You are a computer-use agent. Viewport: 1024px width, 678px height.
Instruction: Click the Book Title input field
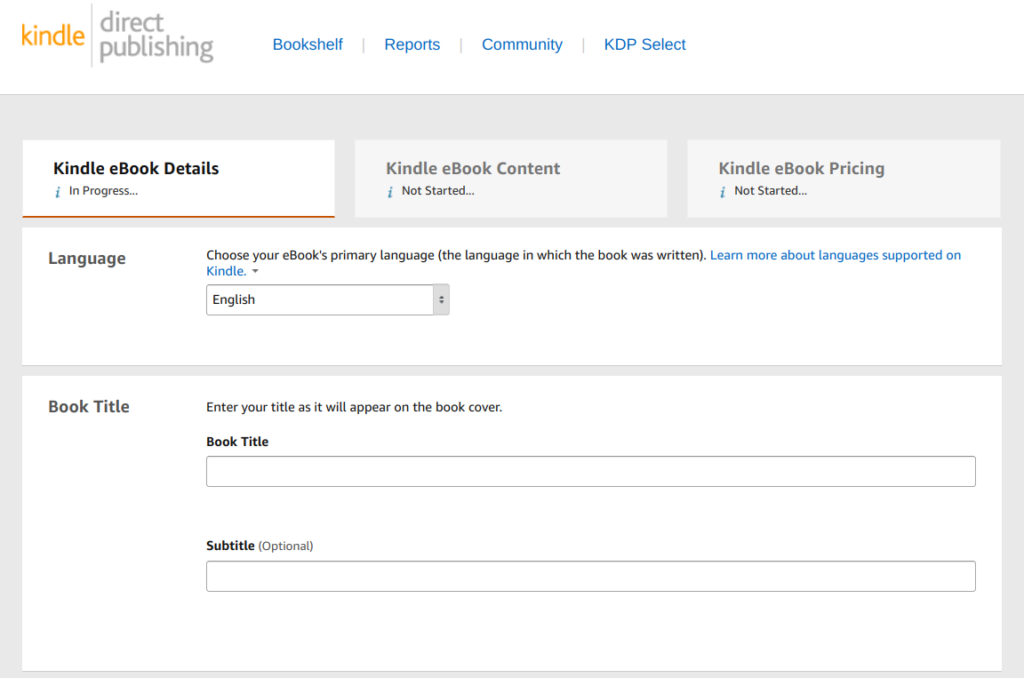point(590,471)
